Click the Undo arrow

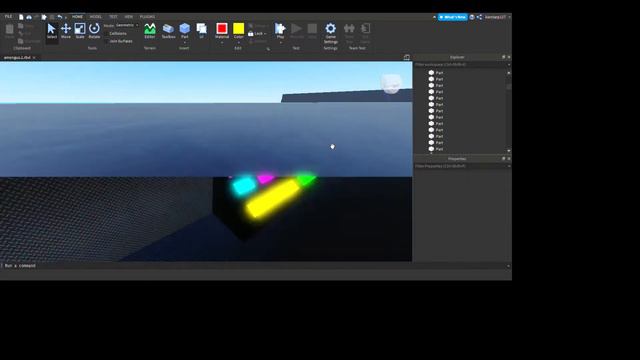tap(60, 17)
